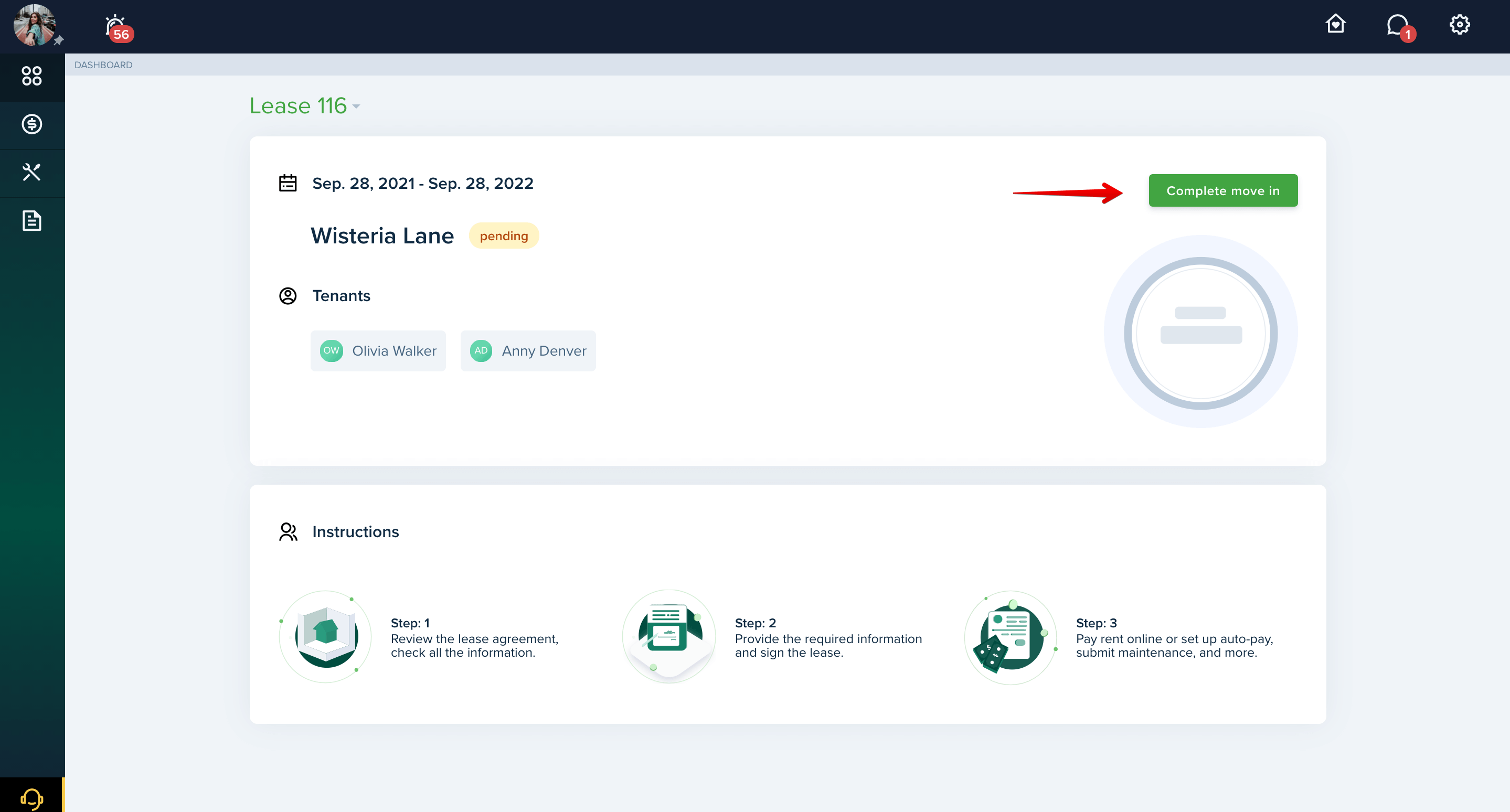Click the Instructions people icon
Viewport: 1510px width, 812px height.
(288, 532)
